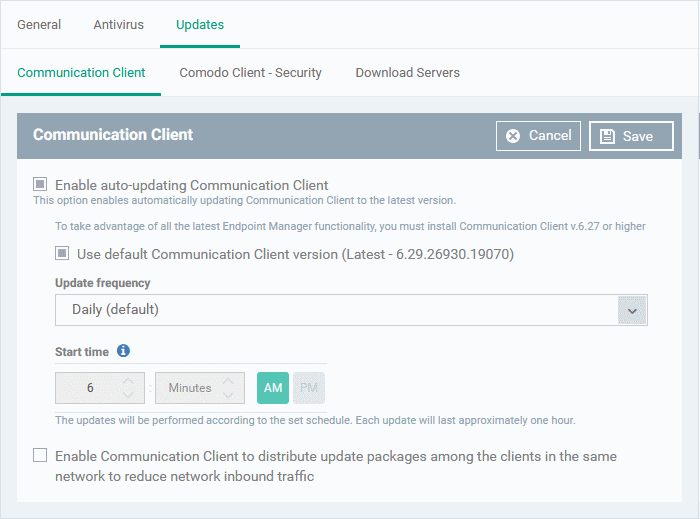Click the Save floppy disk icon
The height and width of the screenshot is (519, 700).
pos(607,136)
